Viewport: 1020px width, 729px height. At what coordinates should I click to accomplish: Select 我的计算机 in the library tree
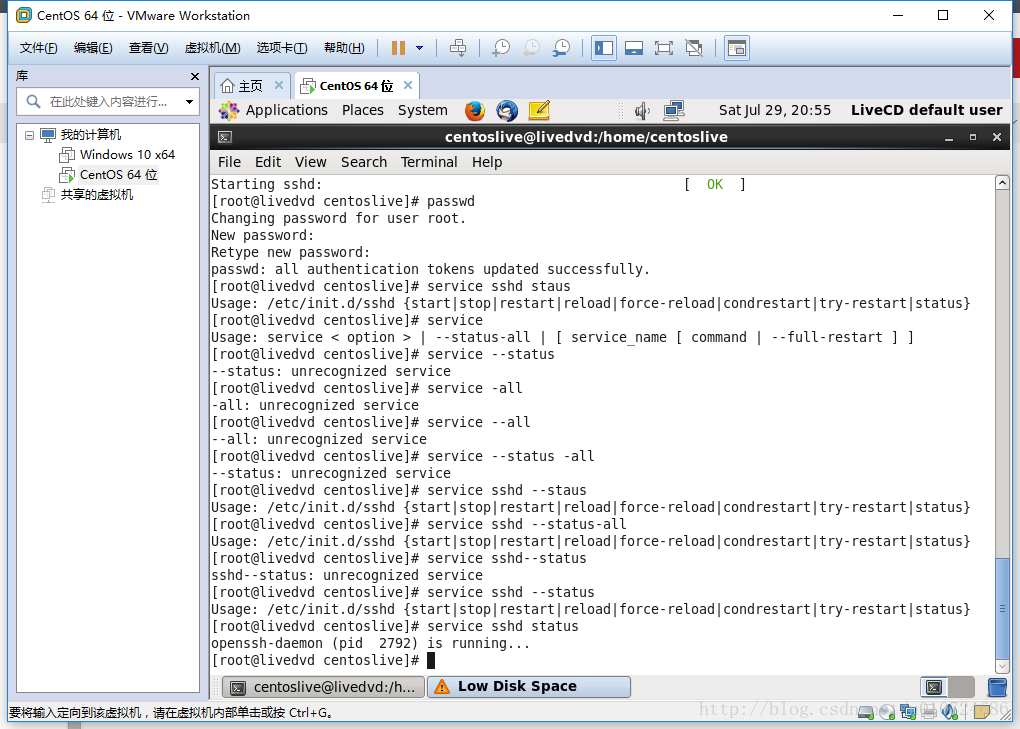90,135
